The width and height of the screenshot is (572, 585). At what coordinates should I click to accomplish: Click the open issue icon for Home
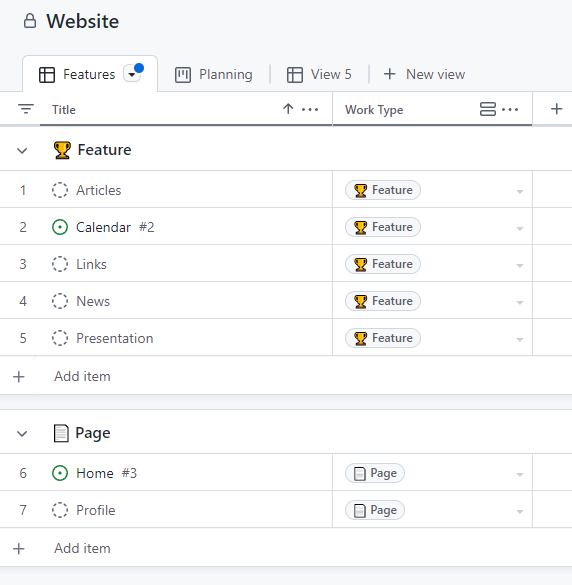point(60,473)
